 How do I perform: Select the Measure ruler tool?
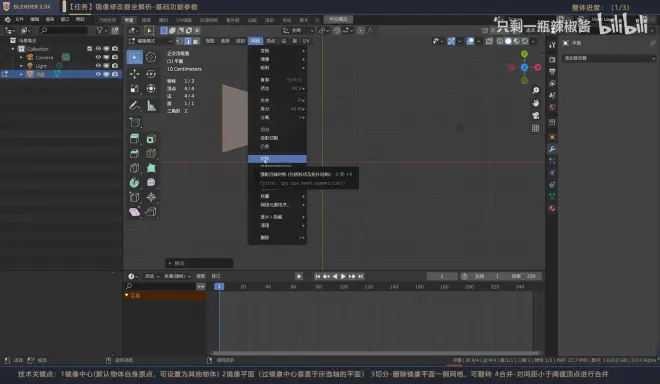151,106
